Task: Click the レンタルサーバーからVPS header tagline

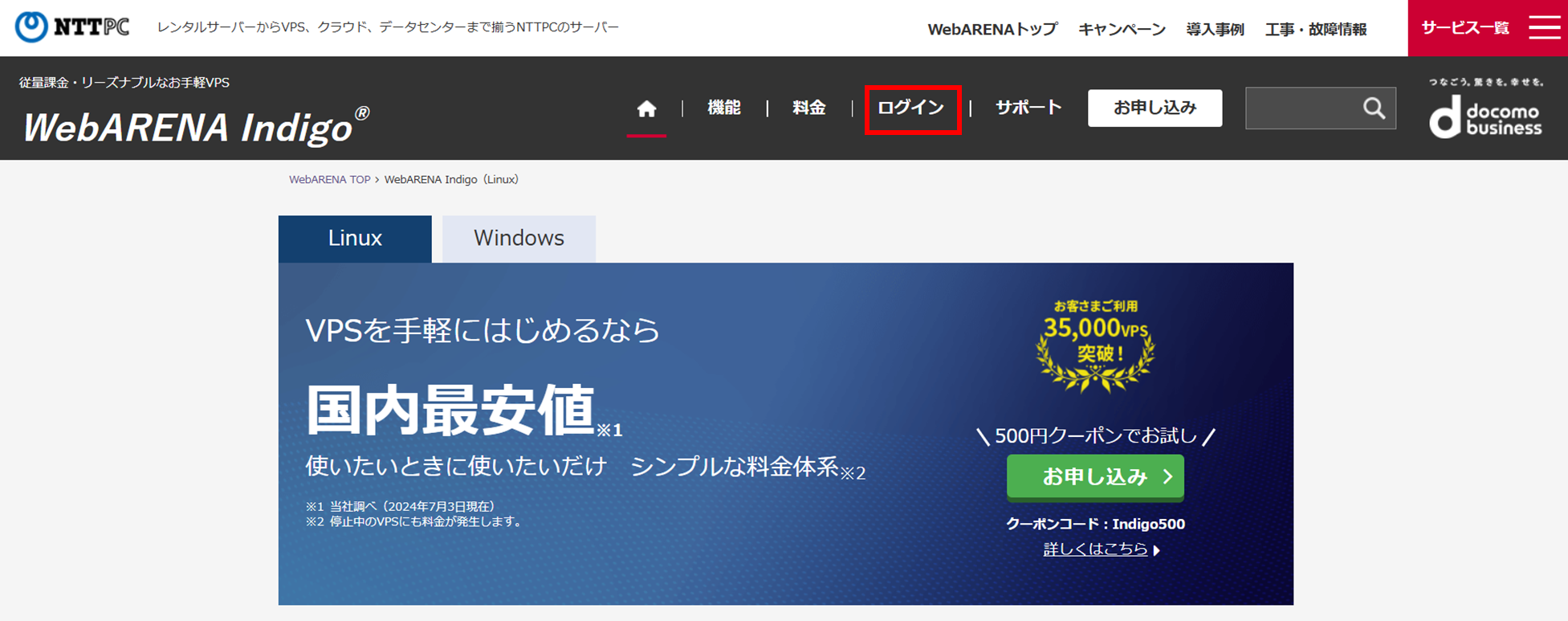Action: point(388,27)
